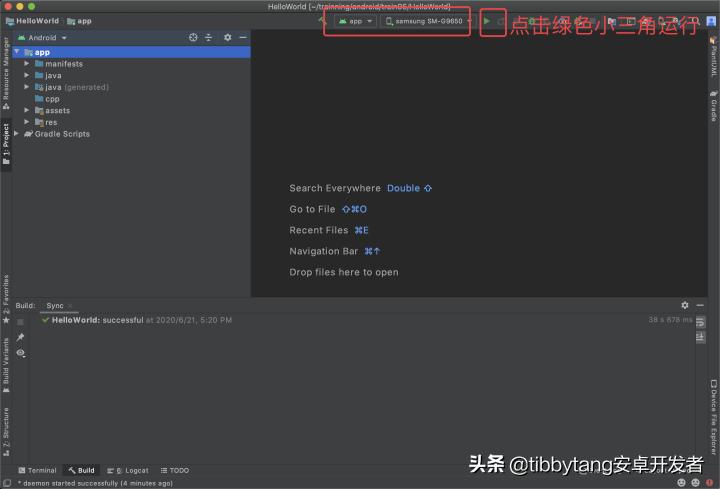720x489 pixels.
Task: Minimize the Build panel
Action: click(x=700, y=305)
